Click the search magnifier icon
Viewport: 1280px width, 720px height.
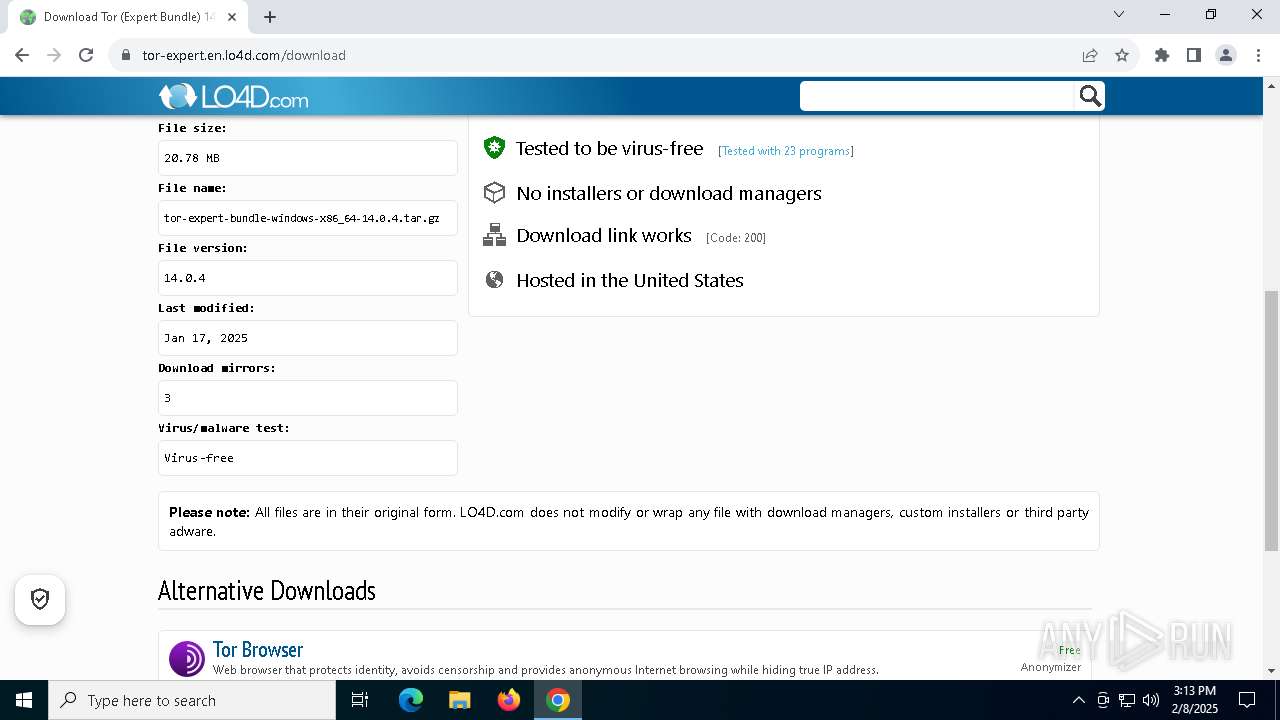pos(1090,96)
